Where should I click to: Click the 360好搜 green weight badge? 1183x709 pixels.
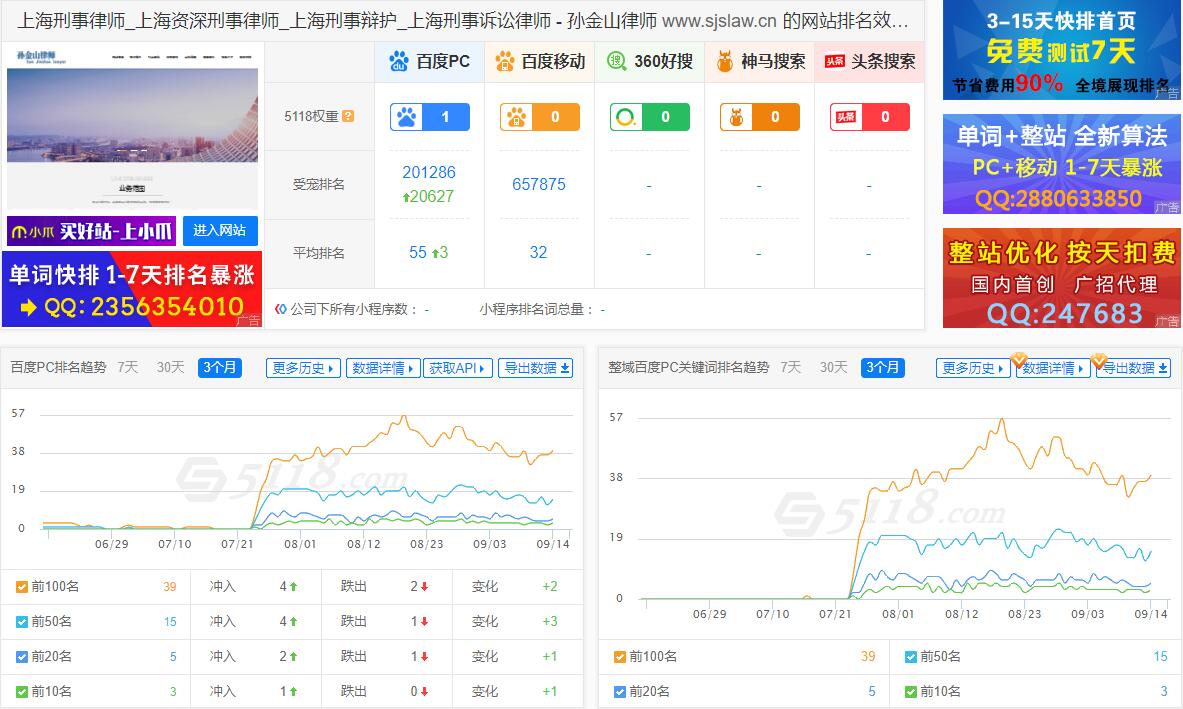[x=649, y=117]
